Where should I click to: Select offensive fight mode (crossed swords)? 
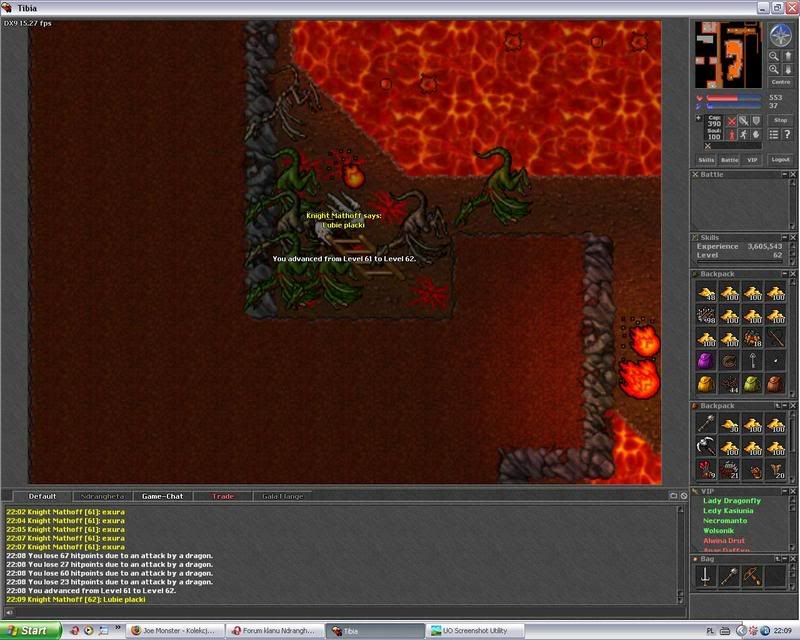pos(732,121)
